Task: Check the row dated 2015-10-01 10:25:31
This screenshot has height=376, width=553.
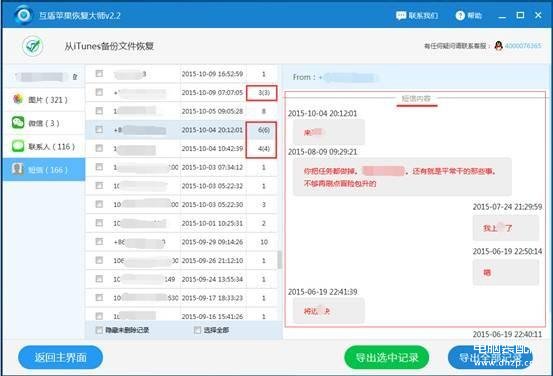Action: pos(99,223)
